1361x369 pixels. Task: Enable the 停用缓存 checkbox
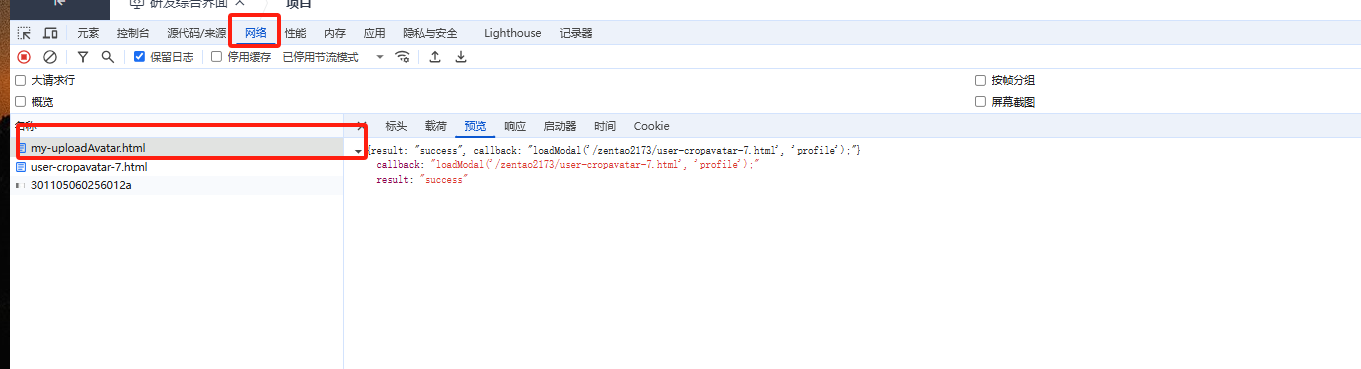pyautogui.click(x=217, y=57)
